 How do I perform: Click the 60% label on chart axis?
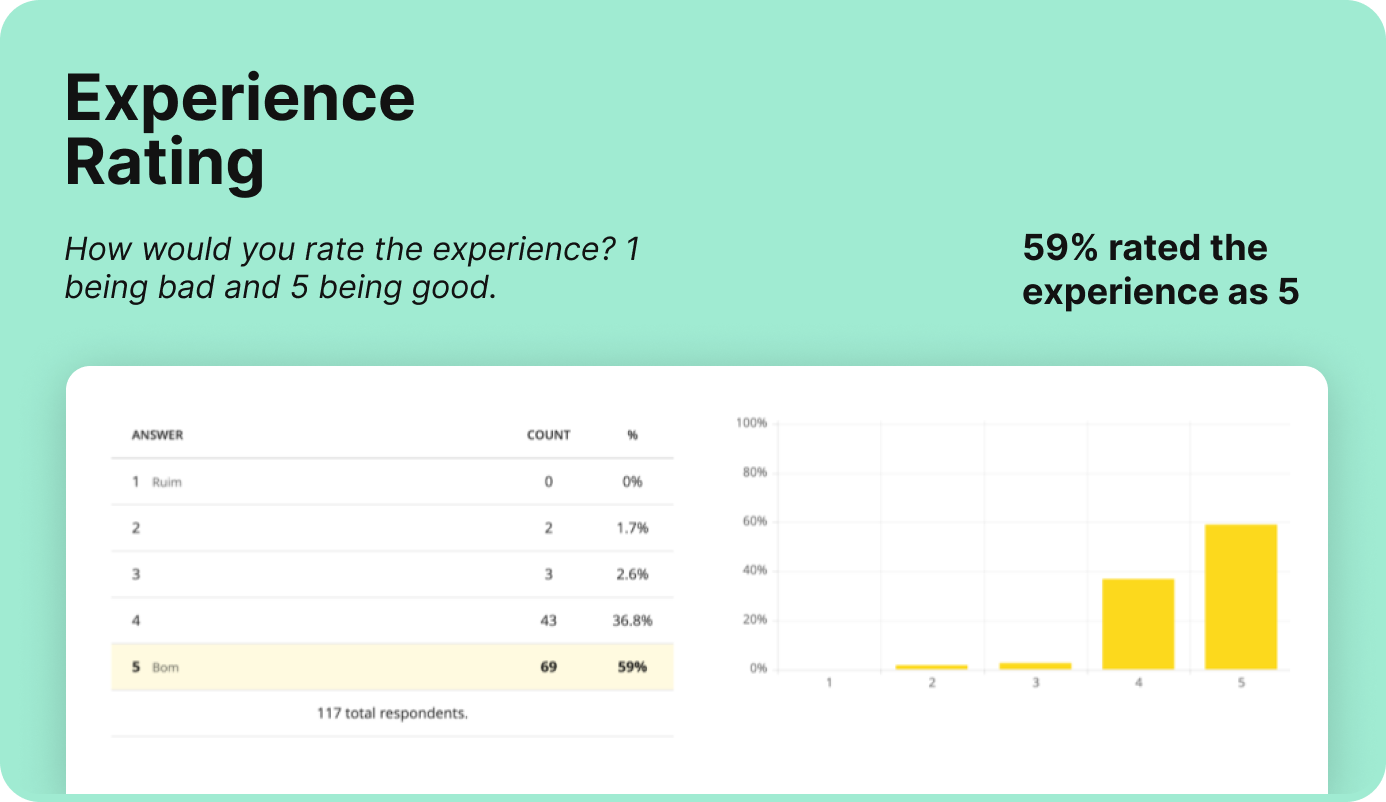point(753,522)
